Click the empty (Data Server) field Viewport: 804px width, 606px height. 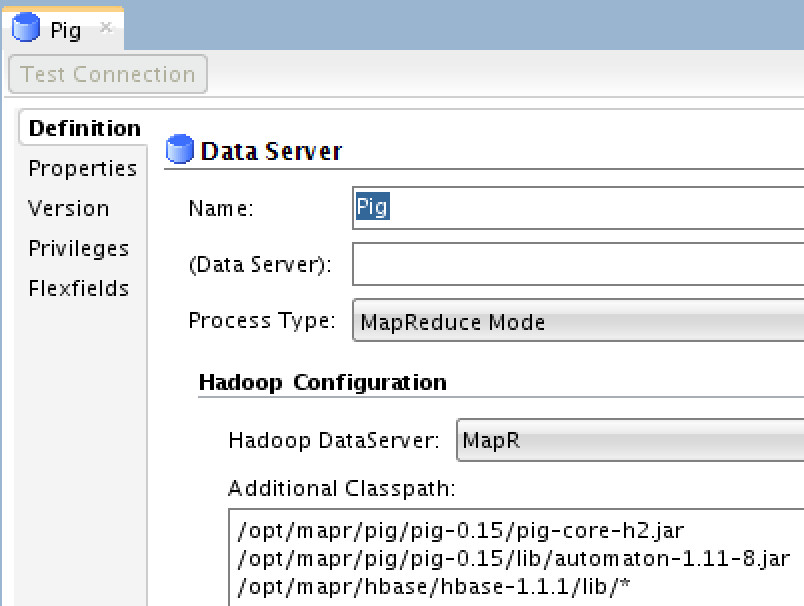coord(578,264)
